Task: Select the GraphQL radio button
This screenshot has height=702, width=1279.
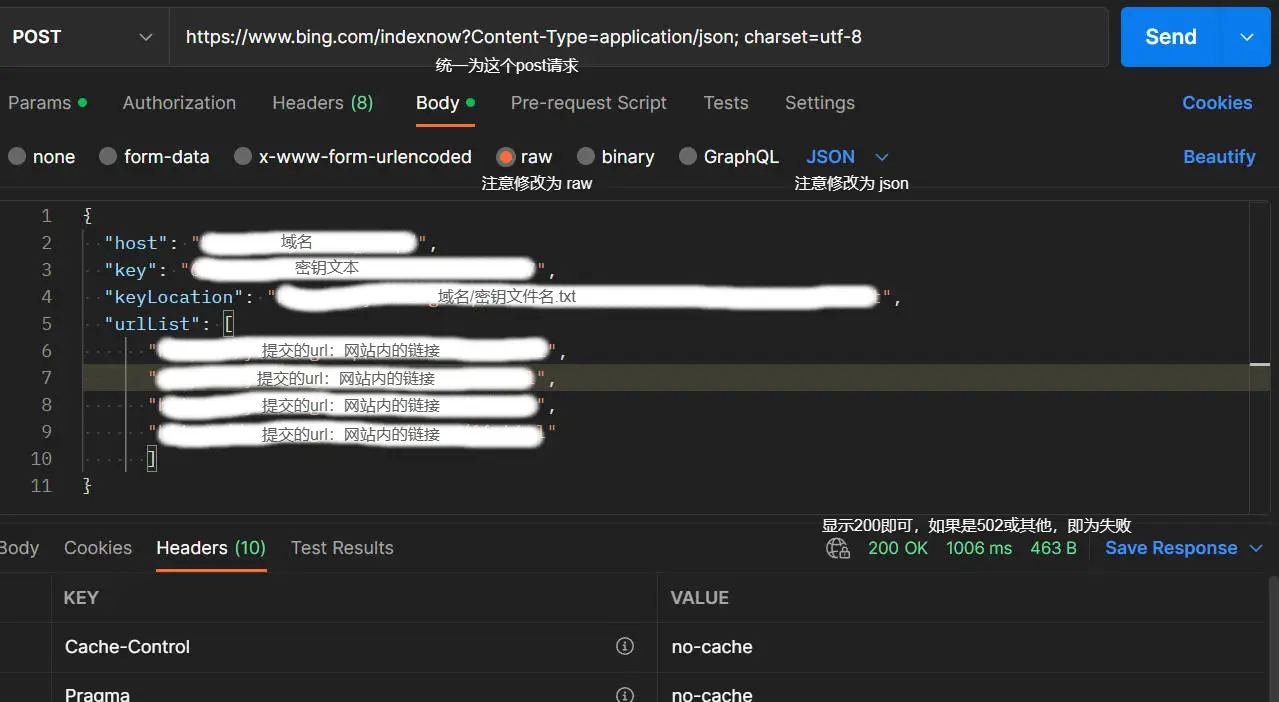Action: click(x=688, y=157)
